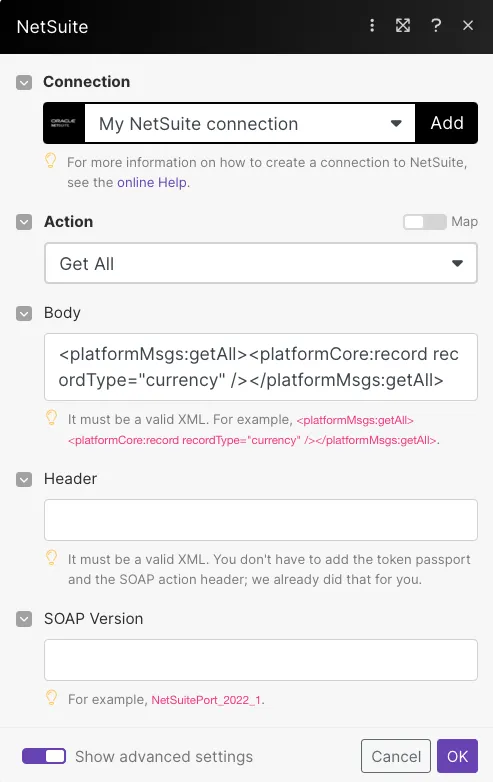Image resolution: width=493 pixels, height=782 pixels.
Task: Click the lightbulb hint under Connection
Action: click(x=51, y=161)
